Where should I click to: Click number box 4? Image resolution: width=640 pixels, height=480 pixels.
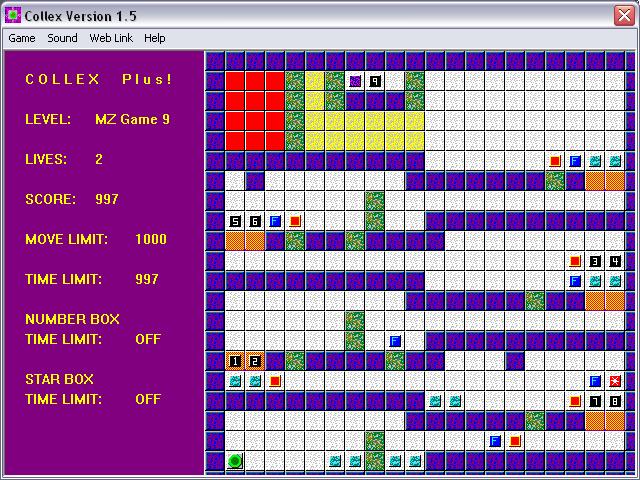click(615, 261)
